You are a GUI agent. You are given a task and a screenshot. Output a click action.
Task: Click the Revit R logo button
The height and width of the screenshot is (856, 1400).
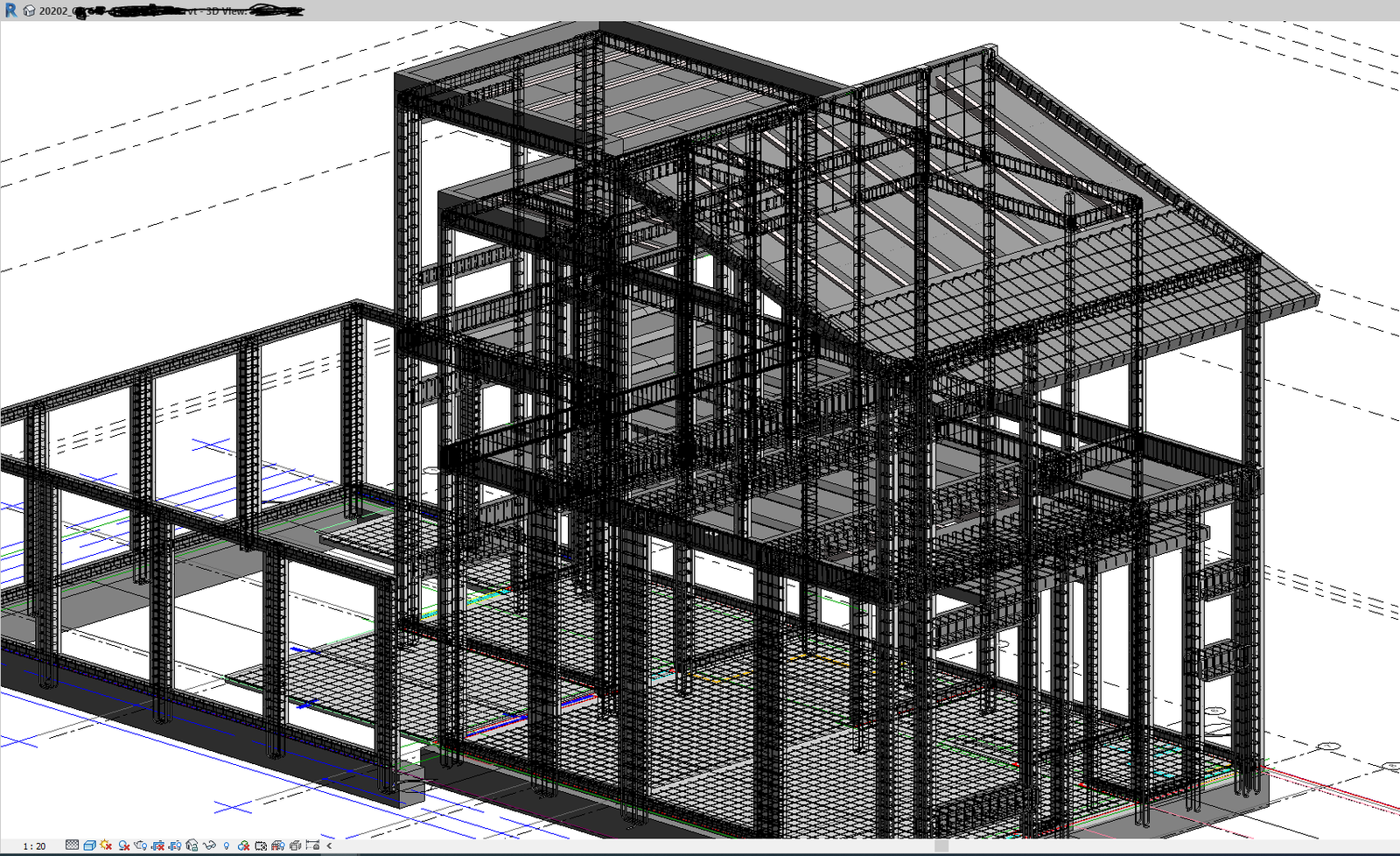tap(10, 11)
